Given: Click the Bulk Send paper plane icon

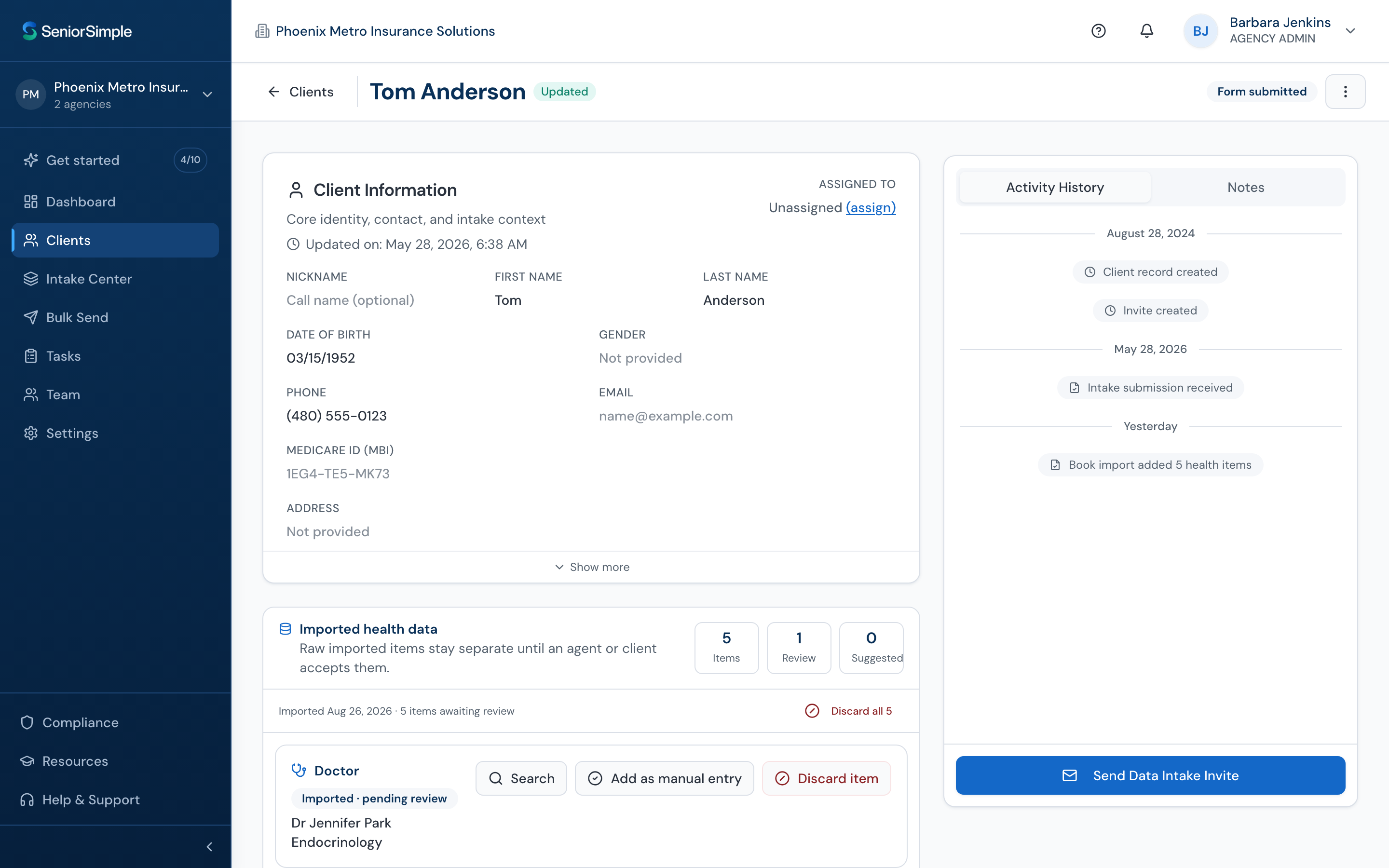Looking at the screenshot, I should 30,317.
